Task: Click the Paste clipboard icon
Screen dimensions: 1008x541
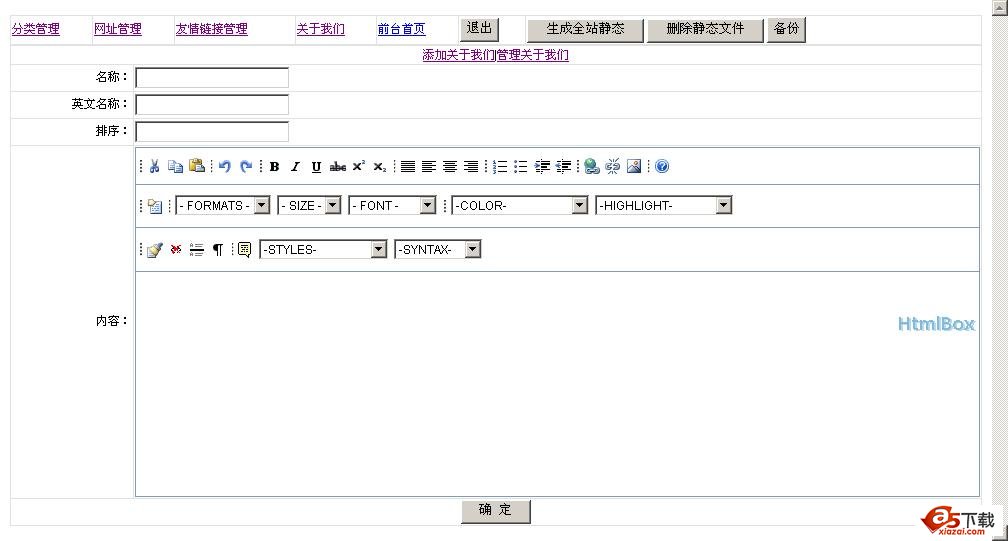Action: pos(197,167)
